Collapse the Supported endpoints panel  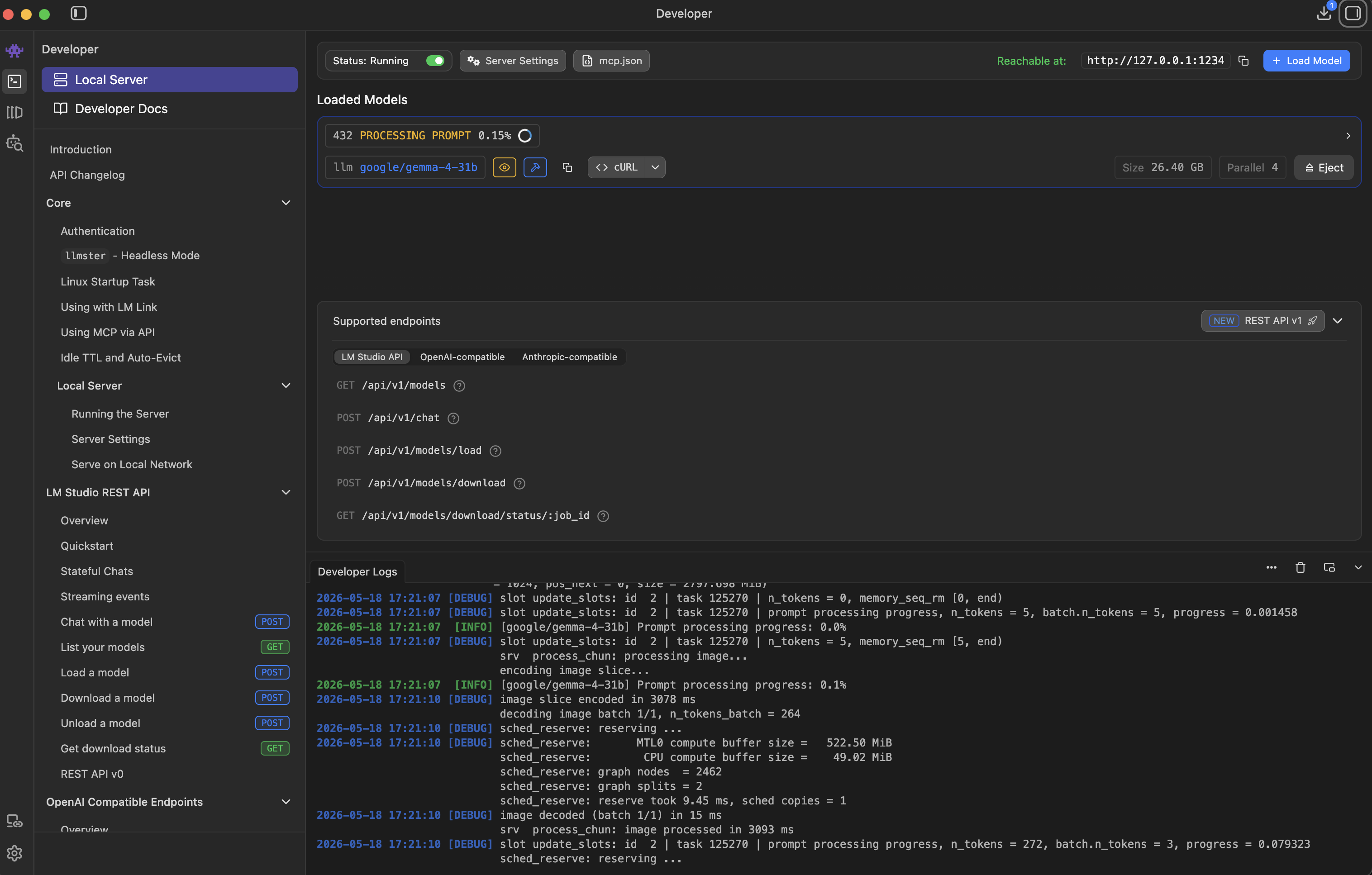(1338, 321)
